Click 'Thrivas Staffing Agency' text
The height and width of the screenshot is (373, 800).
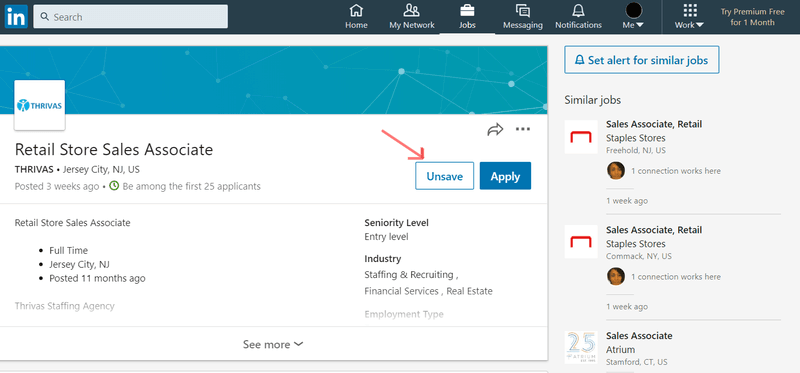point(64,306)
